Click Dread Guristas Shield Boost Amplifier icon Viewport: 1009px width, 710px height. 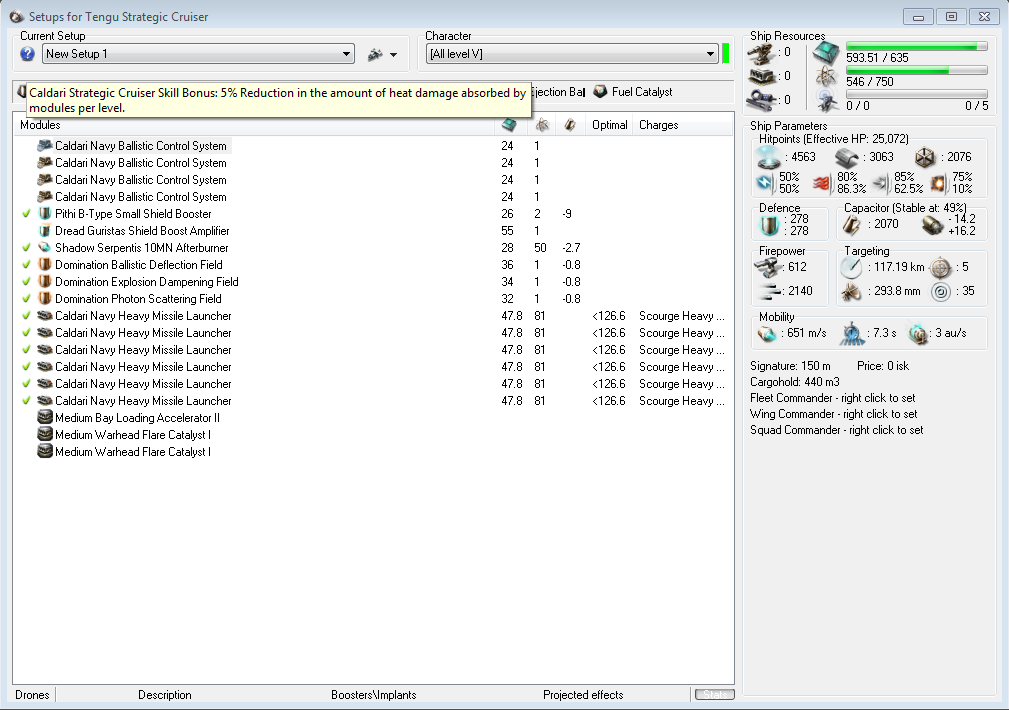pos(44,230)
